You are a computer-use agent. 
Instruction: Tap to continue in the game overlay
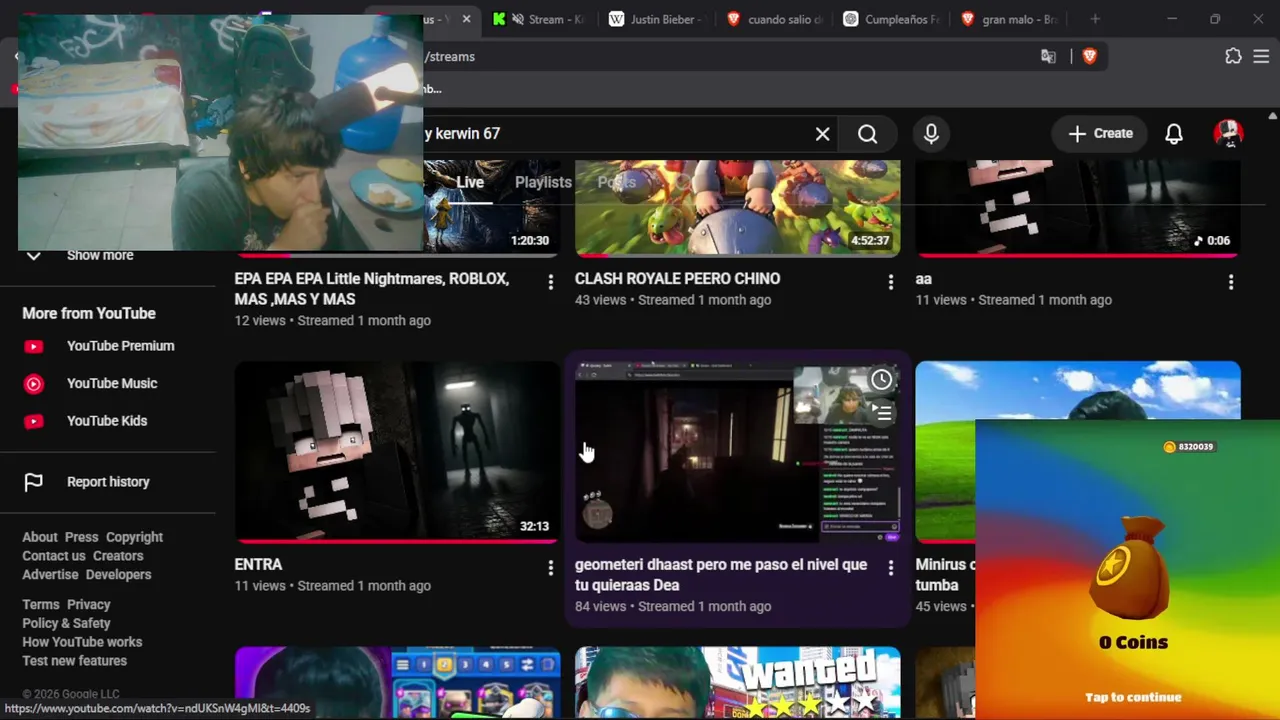1133,697
